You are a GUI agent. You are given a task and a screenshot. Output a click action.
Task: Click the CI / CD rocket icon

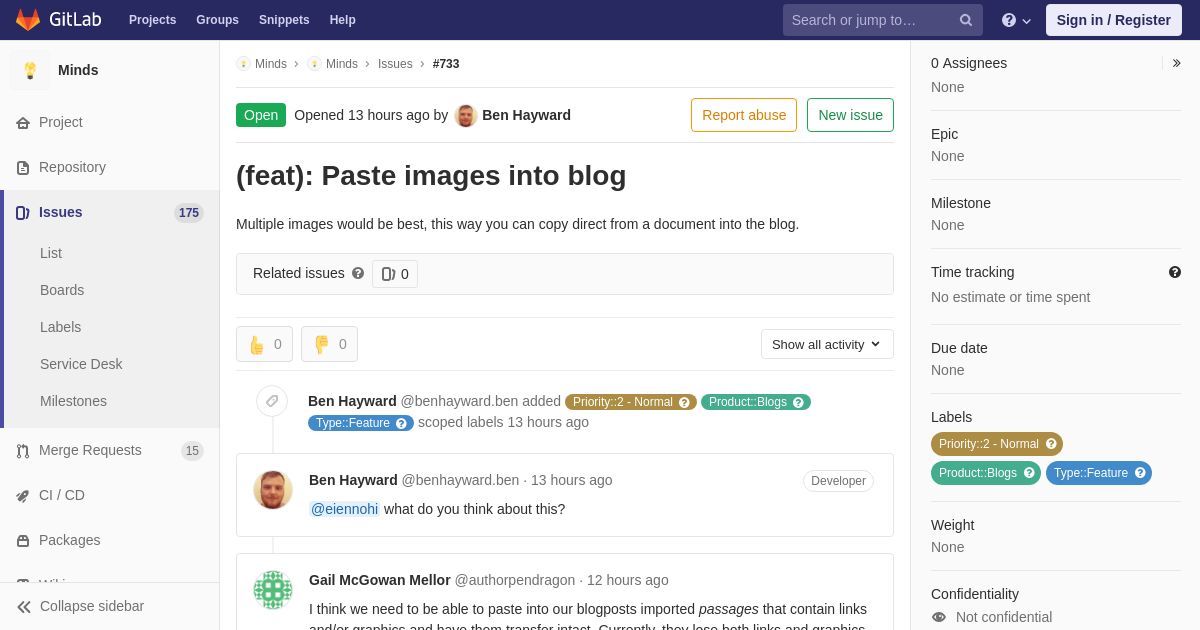click(23, 496)
